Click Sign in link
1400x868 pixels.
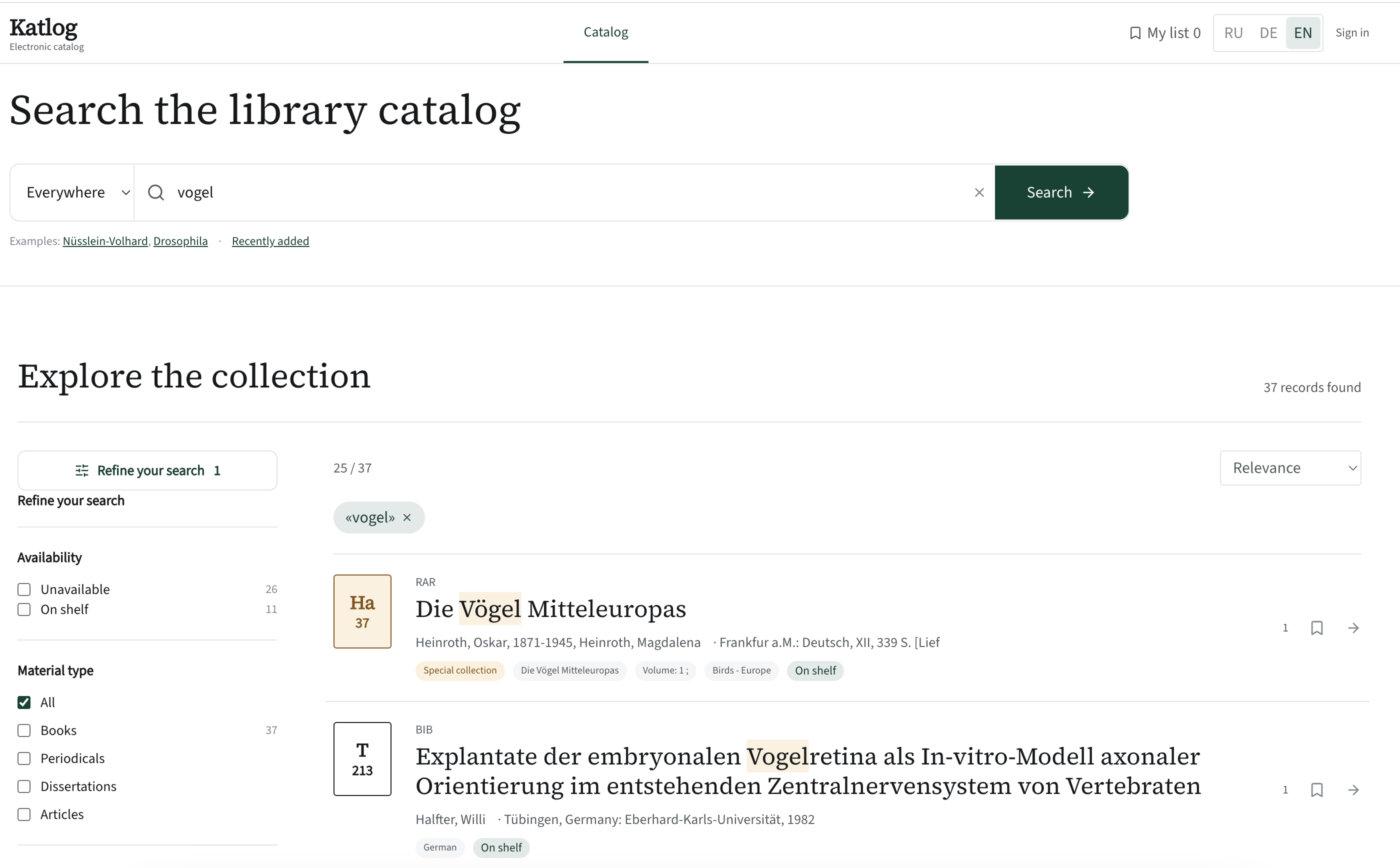click(x=1352, y=33)
